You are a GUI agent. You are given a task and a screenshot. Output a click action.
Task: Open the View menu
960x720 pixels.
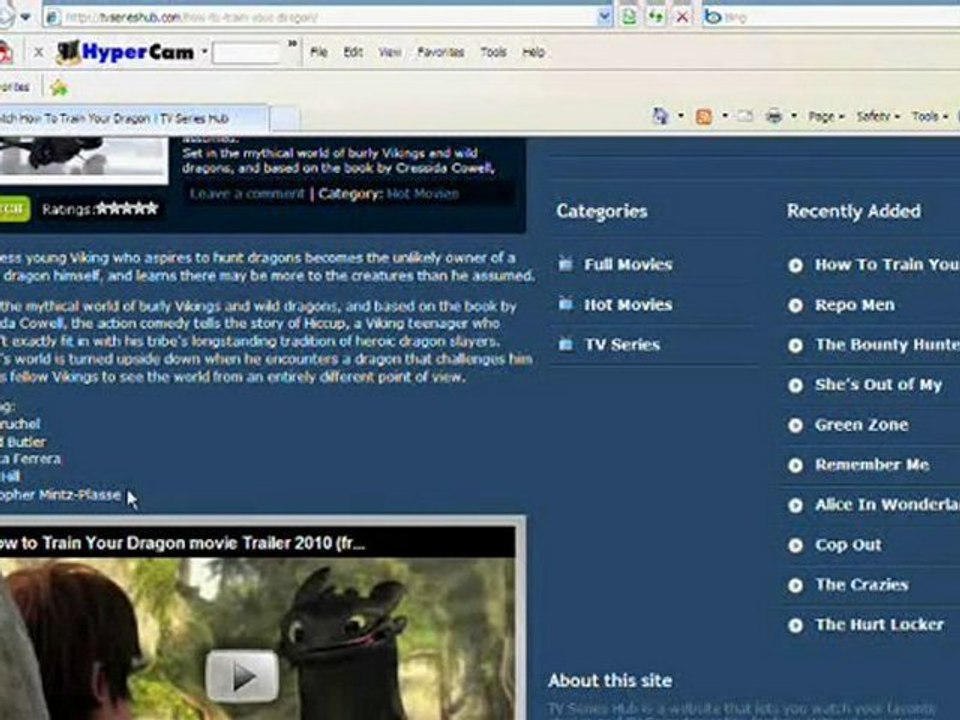coord(390,53)
